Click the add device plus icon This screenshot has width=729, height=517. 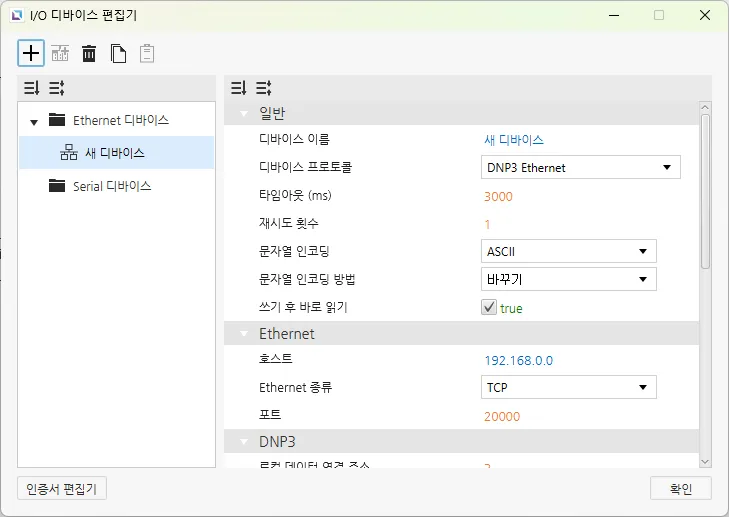(x=31, y=53)
